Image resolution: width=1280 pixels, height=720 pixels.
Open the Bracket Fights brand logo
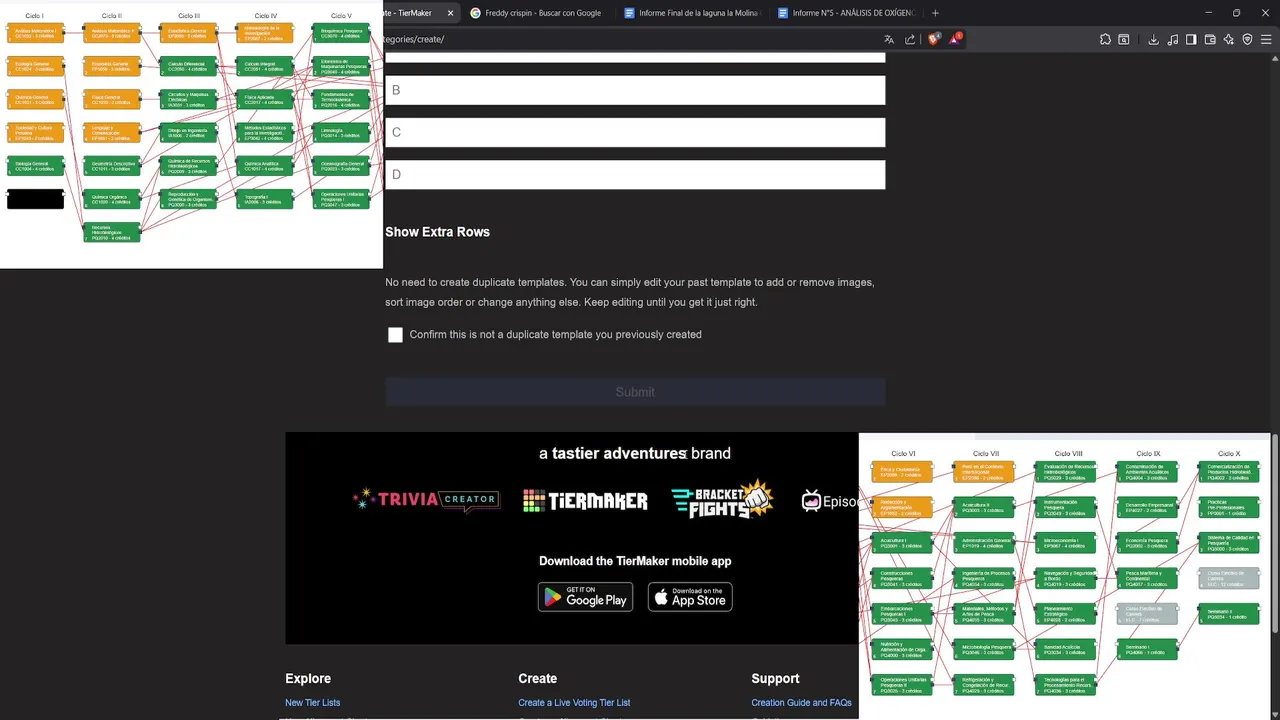click(x=721, y=500)
